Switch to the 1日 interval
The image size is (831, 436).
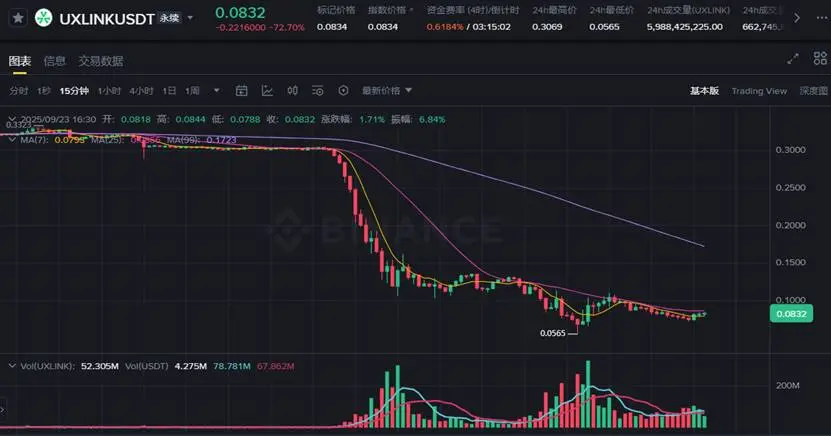pyautogui.click(x=169, y=91)
